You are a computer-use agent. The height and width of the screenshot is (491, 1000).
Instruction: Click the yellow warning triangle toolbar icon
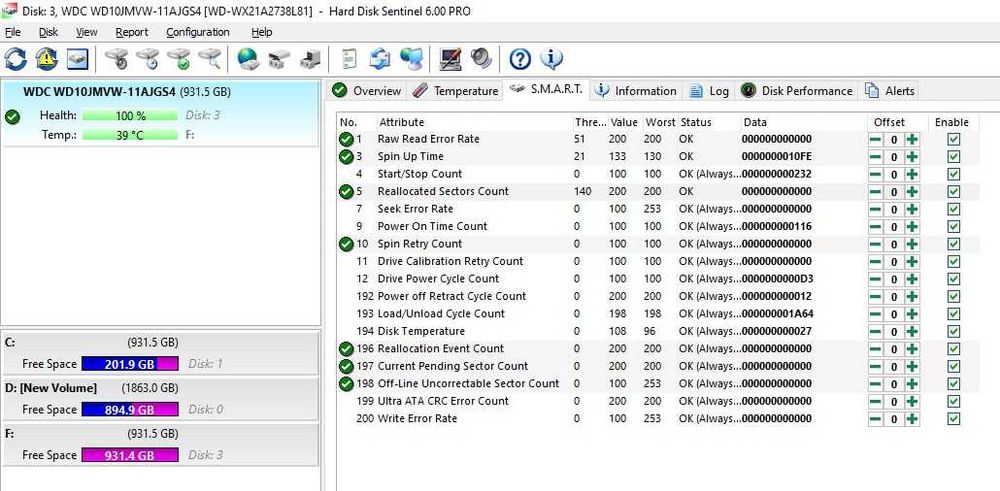(x=47, y=59)
